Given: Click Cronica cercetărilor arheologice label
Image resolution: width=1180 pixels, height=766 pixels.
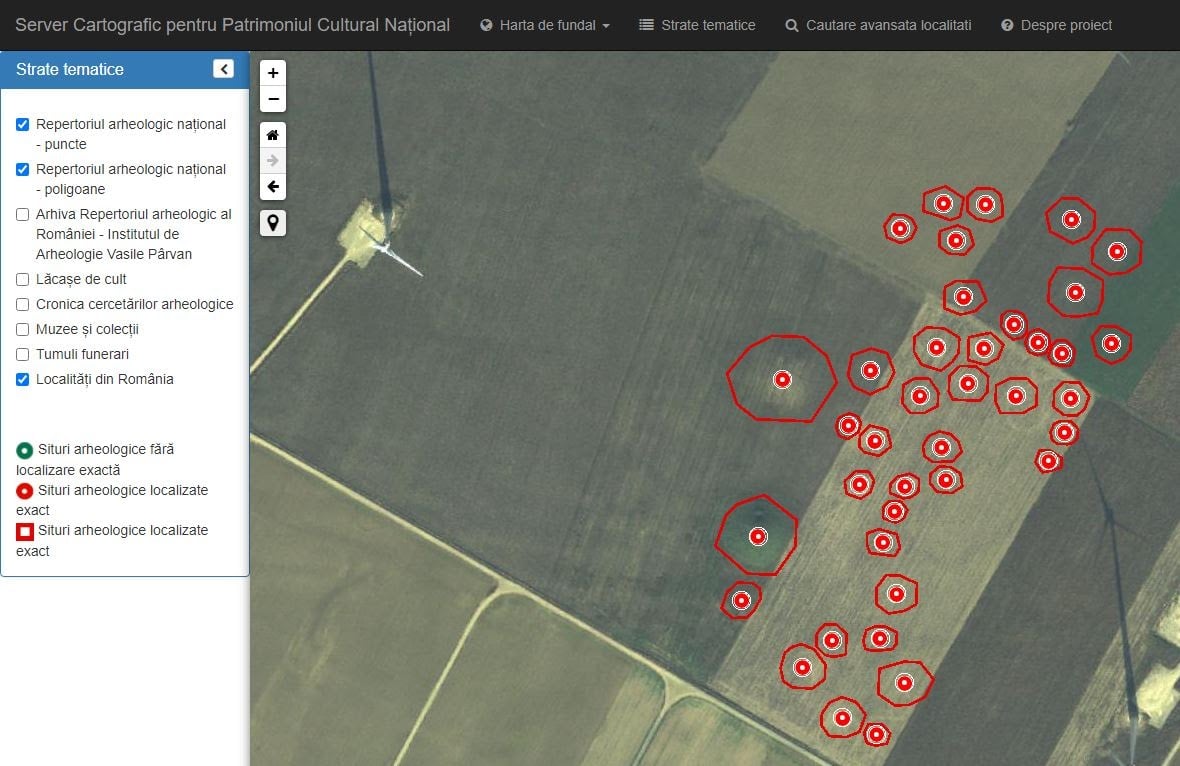Looking at the screenshot, I should (135, 304).
